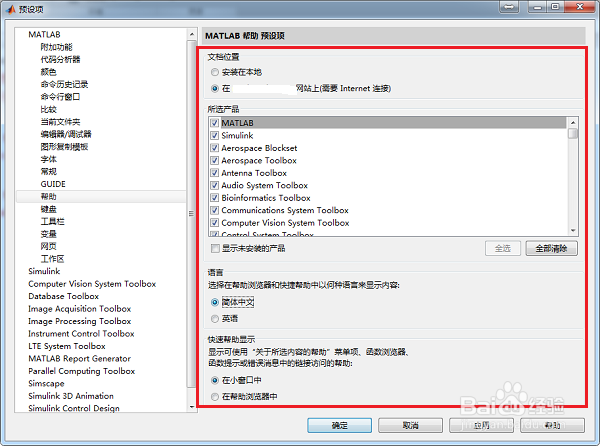Click product list scroll up arrow
The width and height of the screenshot is (600, 446).
click(x=573, y=123)
